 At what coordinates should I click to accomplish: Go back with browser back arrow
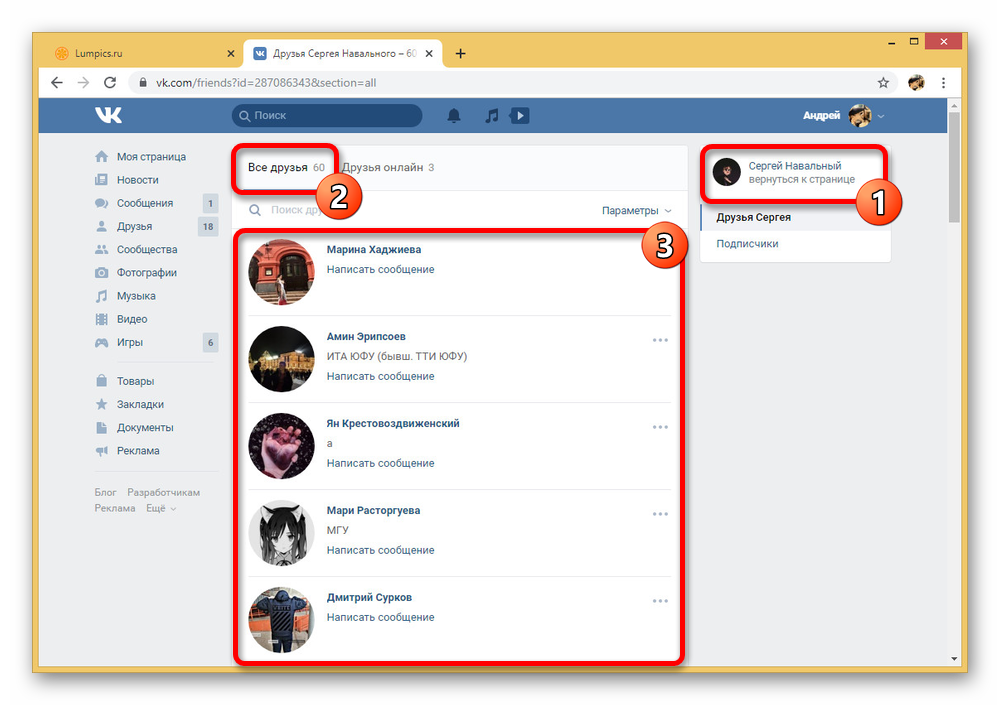(x=57, y=82)
